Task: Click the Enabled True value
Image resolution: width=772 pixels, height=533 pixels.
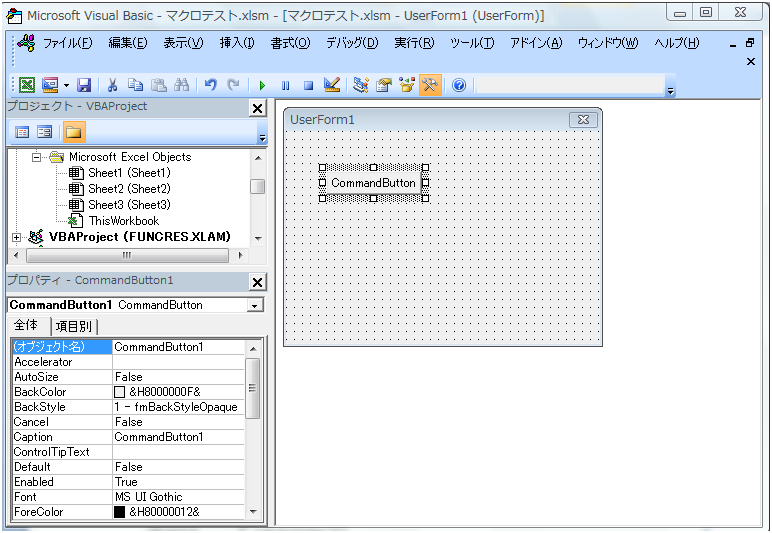Action: (x=178, y=482)
